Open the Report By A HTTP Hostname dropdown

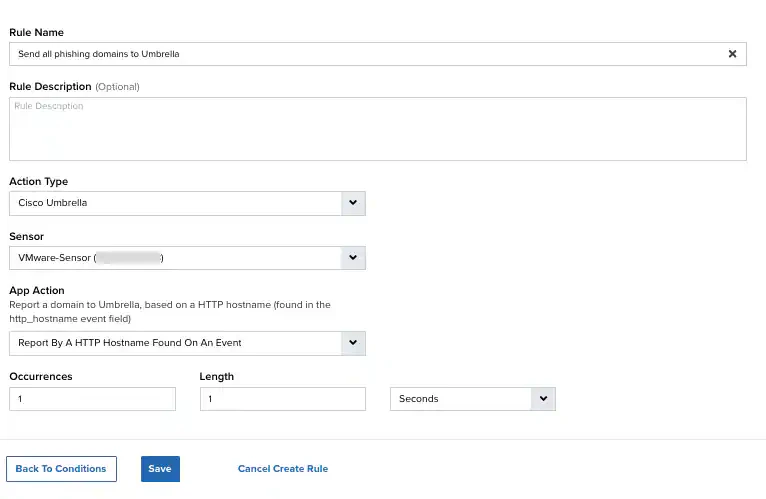click(x=187, y=343)
